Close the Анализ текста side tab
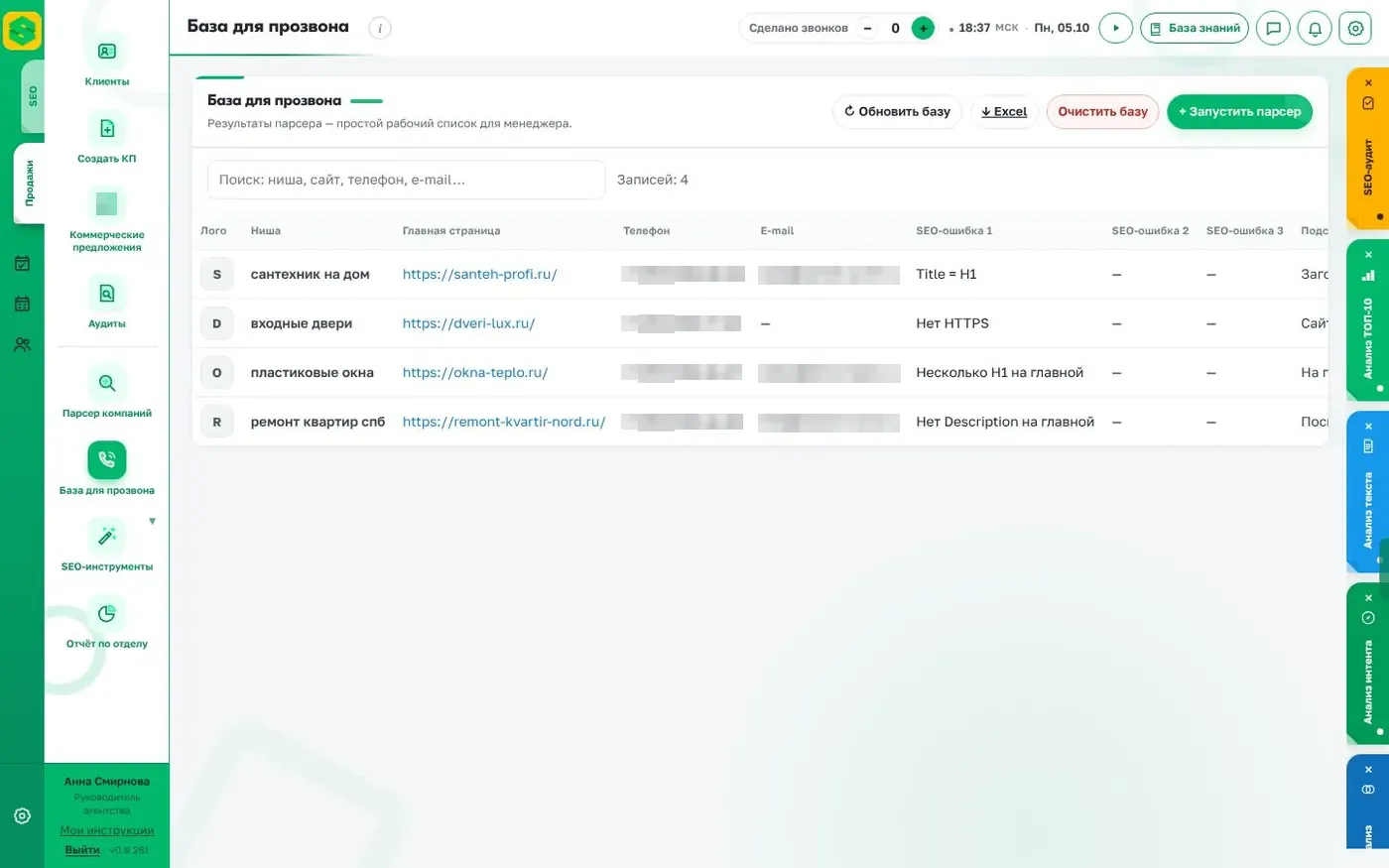This screenshot has height=868, width=1389. [x=1368, y=427]
